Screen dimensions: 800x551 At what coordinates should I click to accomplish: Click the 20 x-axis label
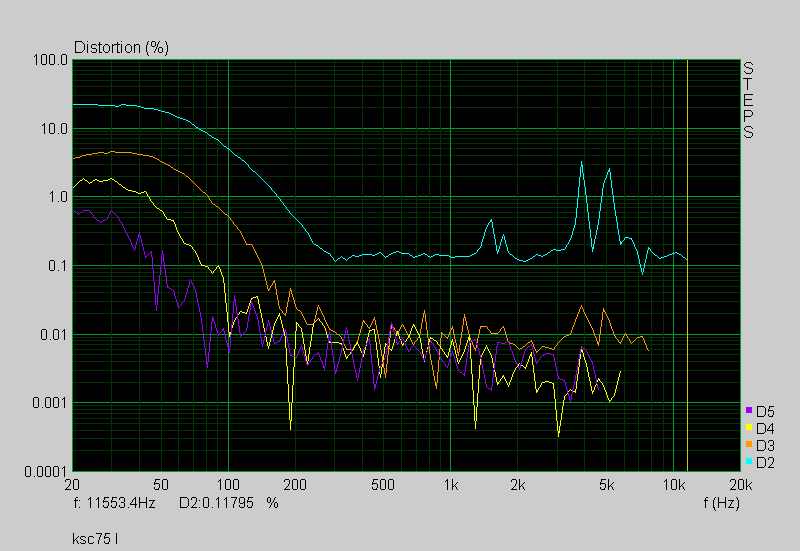click(72, 485)
